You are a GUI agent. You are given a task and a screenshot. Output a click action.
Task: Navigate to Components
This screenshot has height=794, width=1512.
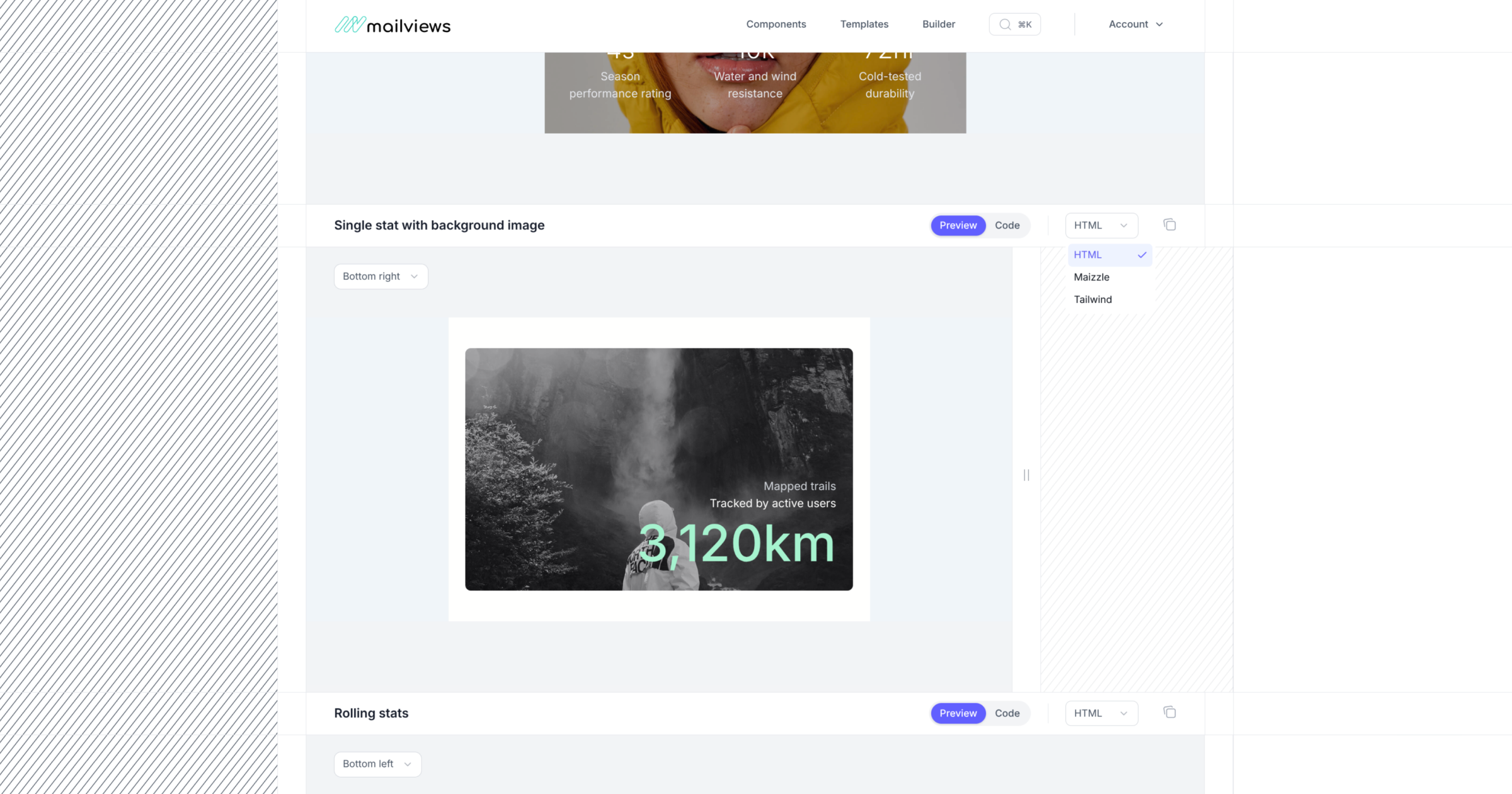[x=776, y=24]
